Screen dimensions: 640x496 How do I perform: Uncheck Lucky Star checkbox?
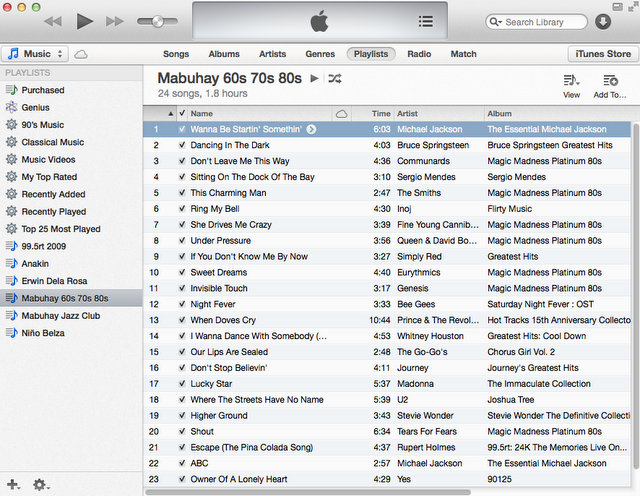pyautogui.click(x=182, y=384)
